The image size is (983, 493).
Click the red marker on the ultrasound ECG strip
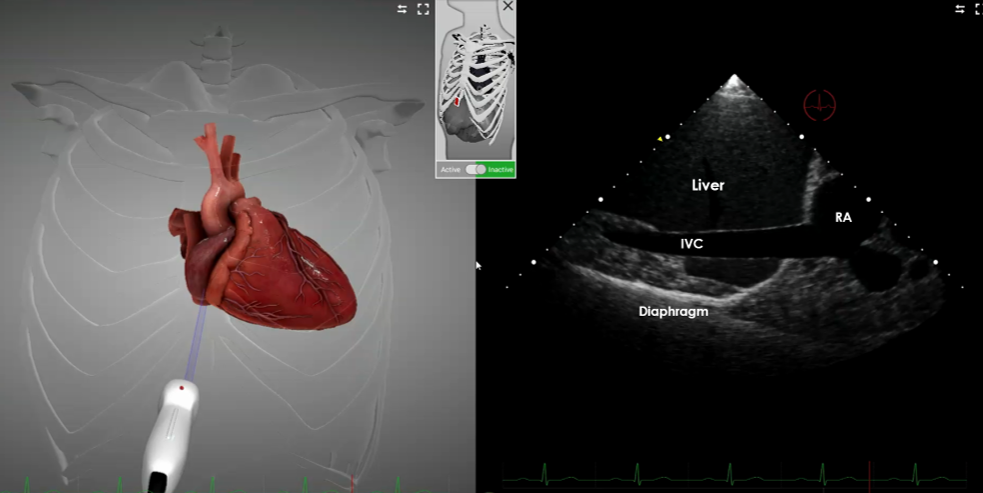tap(870, 473)
